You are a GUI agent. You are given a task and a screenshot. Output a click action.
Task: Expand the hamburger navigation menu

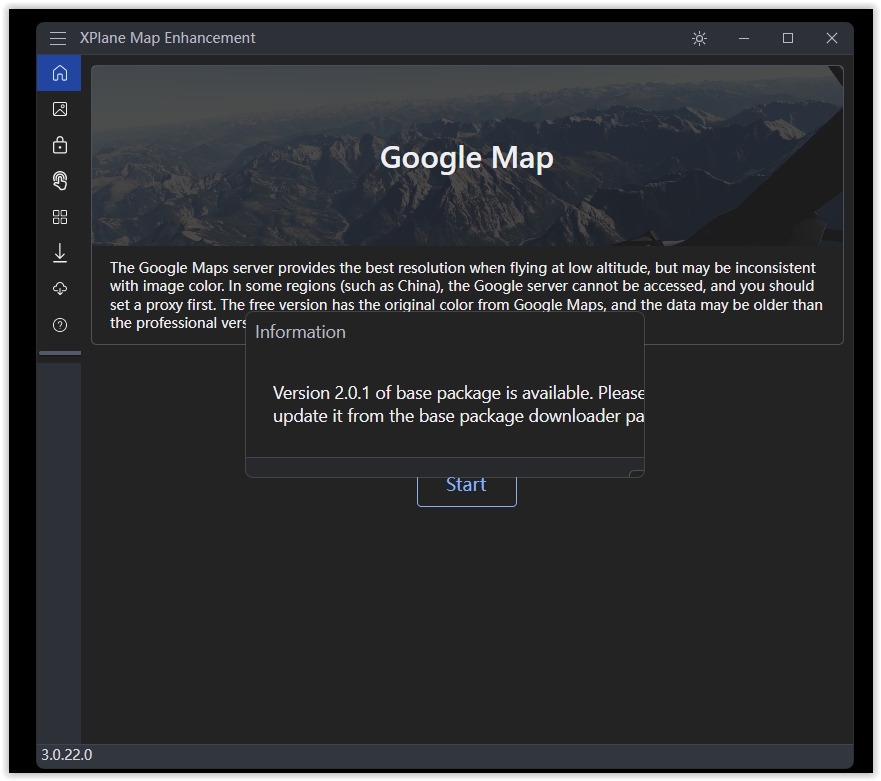(x=58, y=38)
